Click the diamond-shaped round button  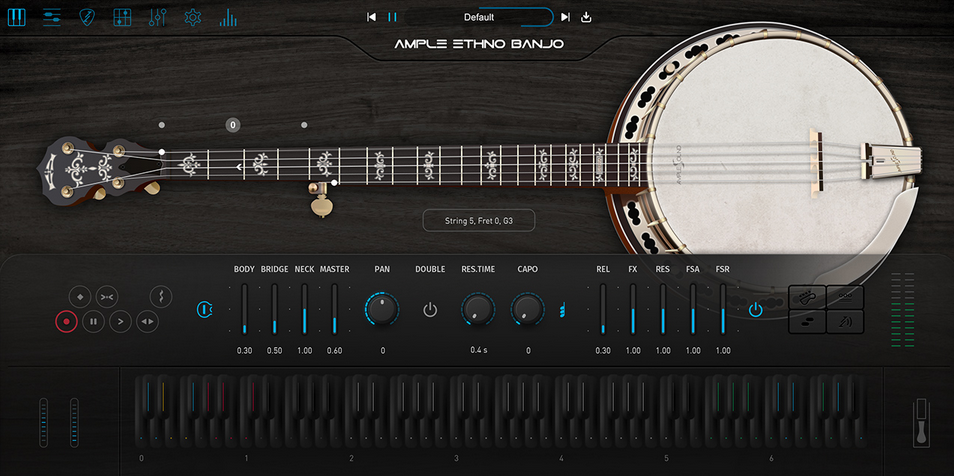click(80, 297)
